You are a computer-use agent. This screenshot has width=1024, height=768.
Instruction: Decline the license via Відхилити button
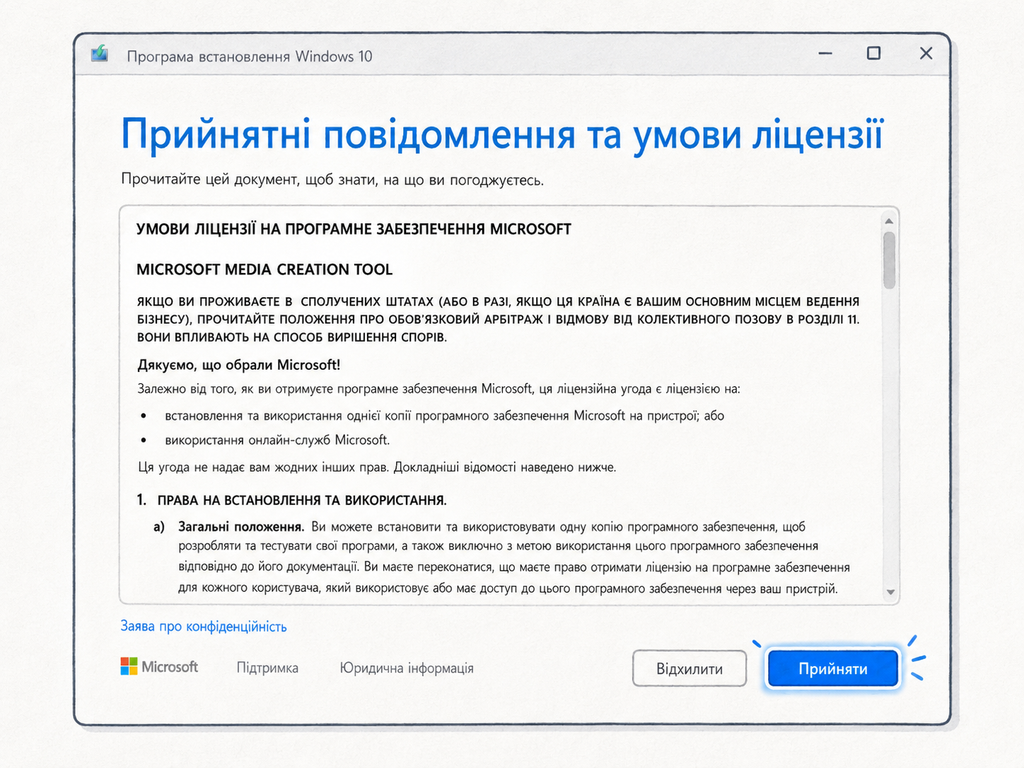pos(689,668)
